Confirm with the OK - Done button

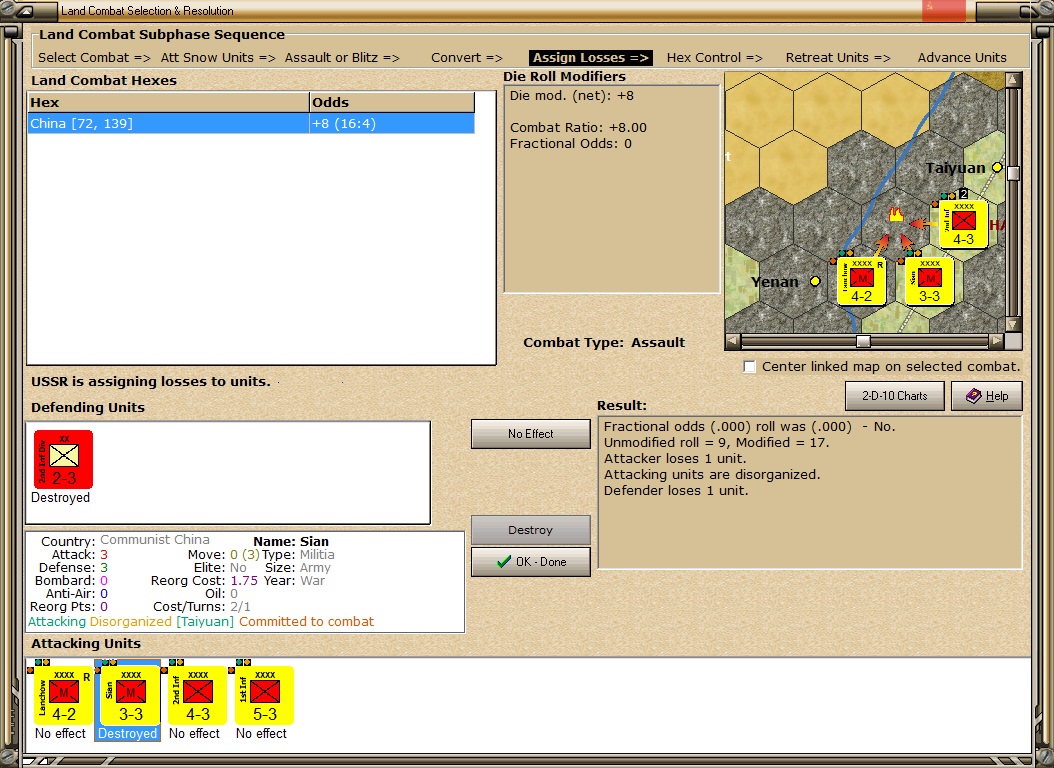tap(530, 562)
